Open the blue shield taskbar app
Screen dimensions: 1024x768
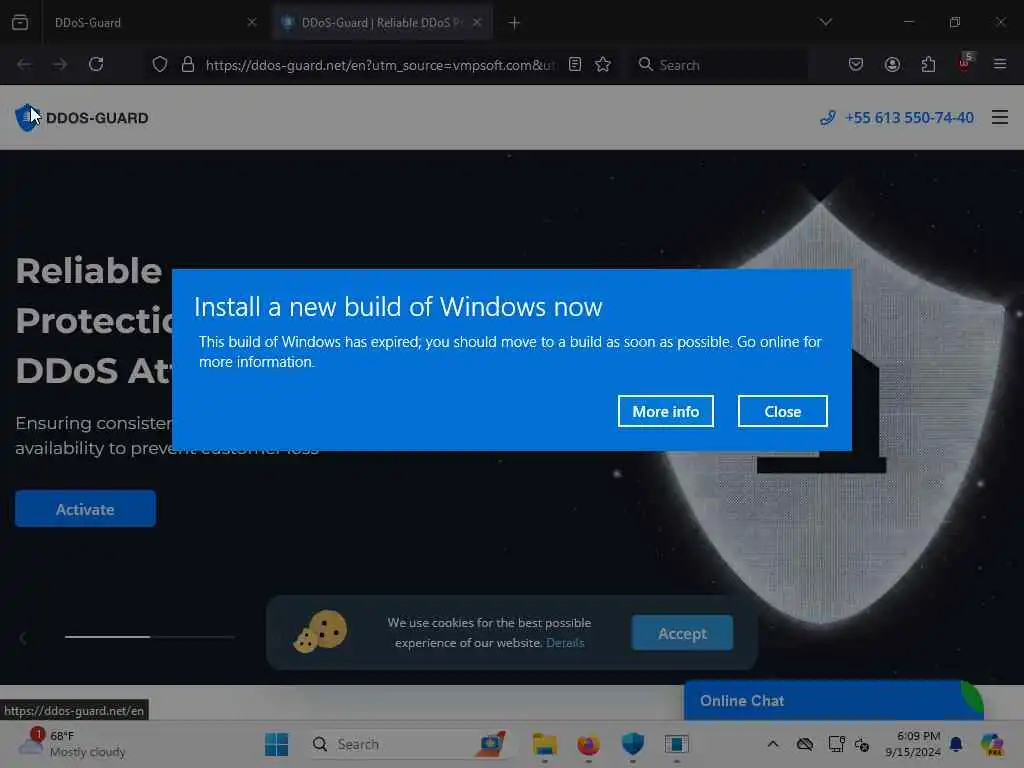click(633, 744)
